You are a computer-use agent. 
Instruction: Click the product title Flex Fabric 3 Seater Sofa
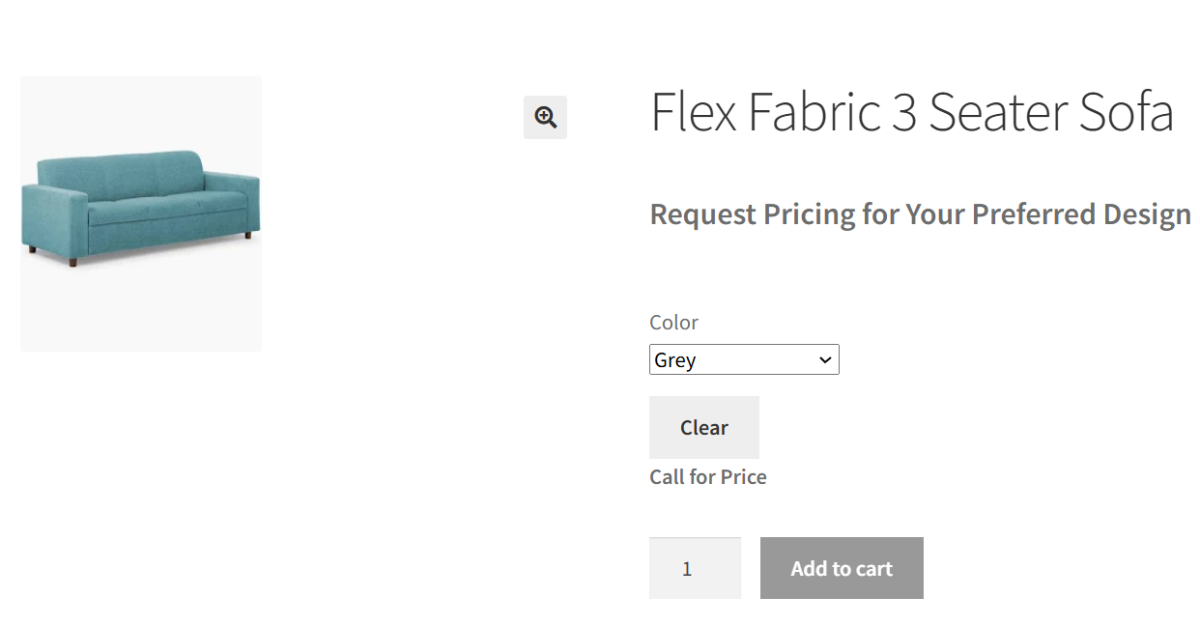[911, 112]
